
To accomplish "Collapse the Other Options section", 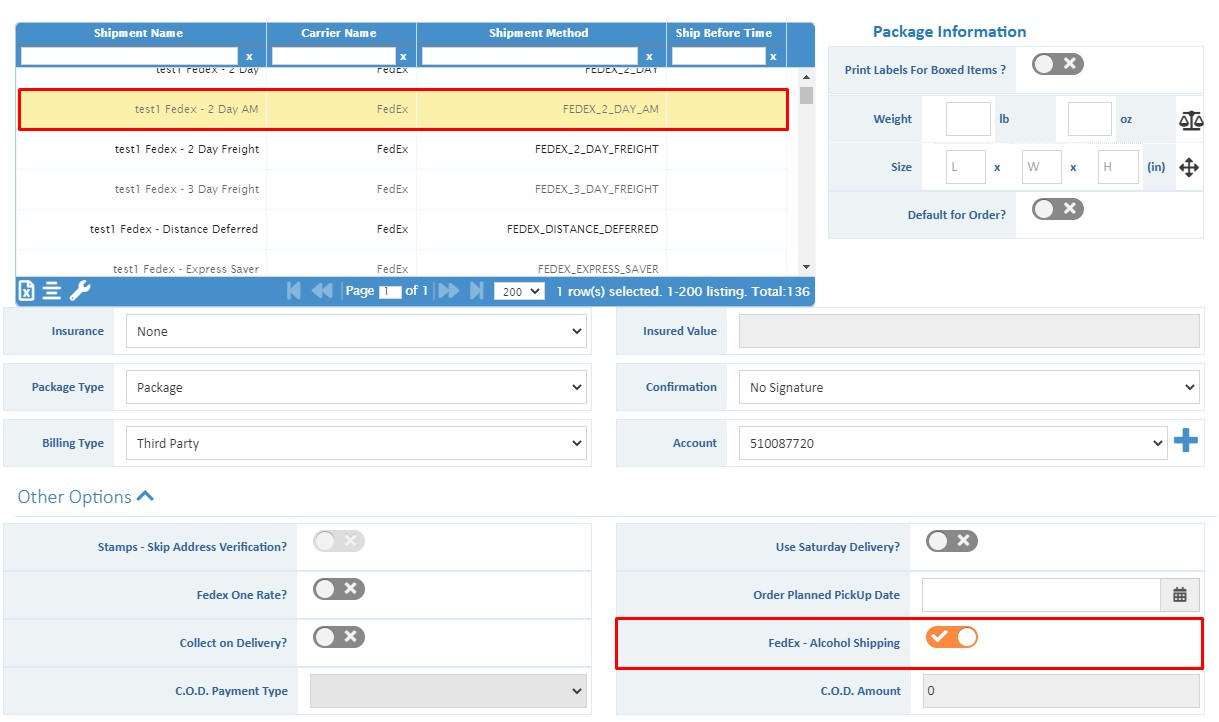I will coord(145,497).
